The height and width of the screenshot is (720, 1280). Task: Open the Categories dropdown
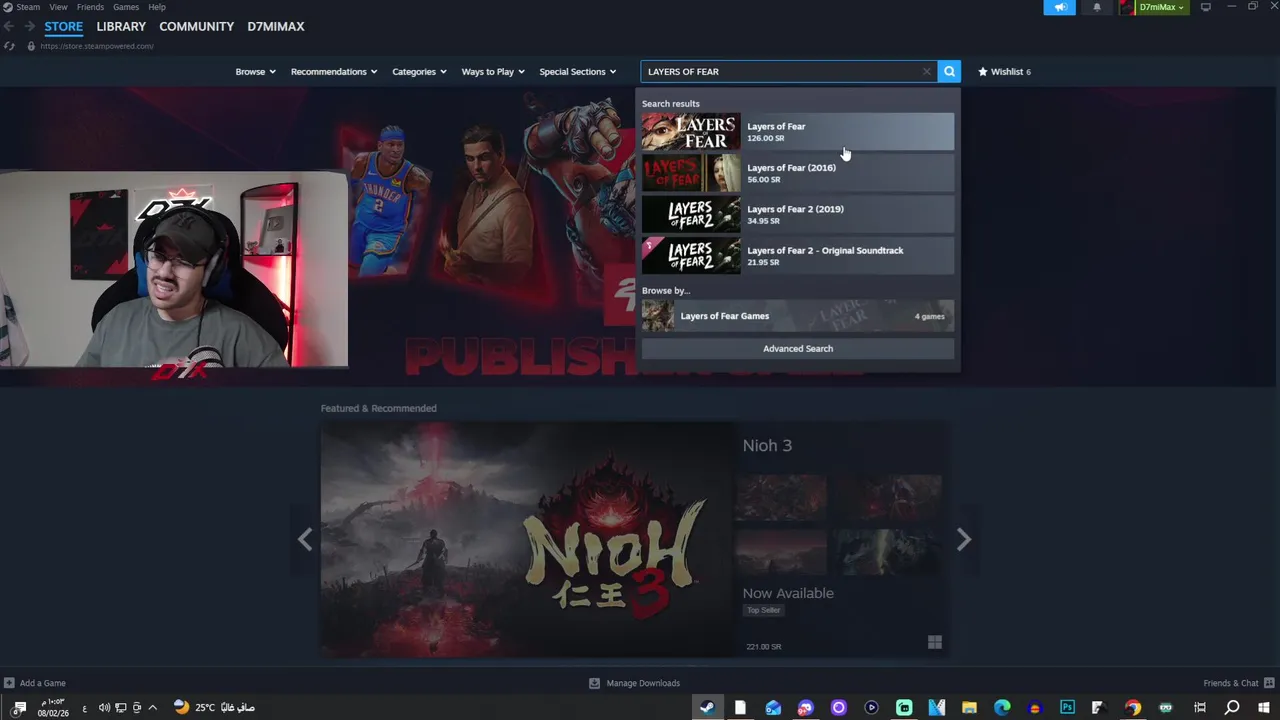tap(419, 71)
